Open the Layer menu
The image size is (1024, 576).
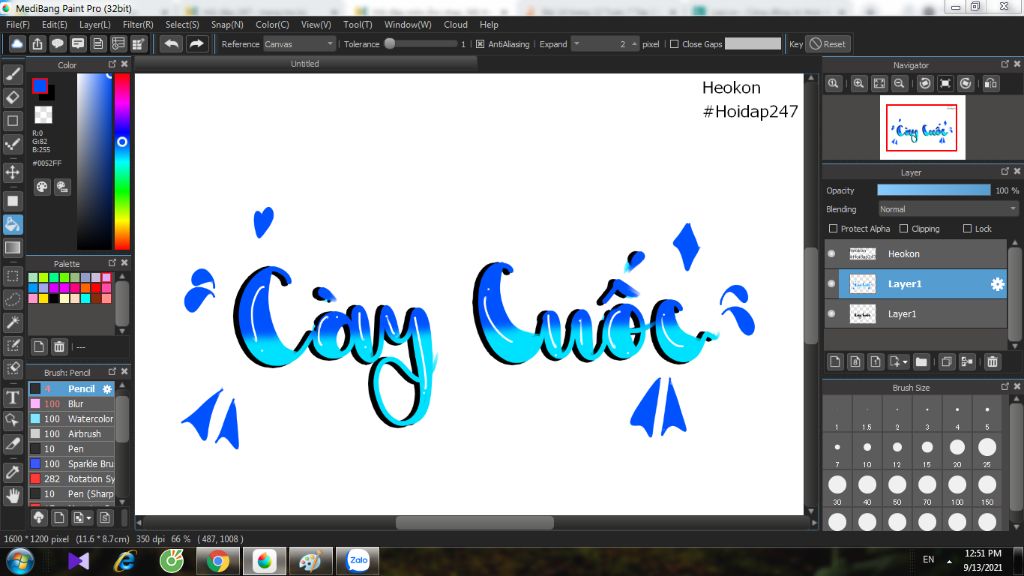click(95, 24)
